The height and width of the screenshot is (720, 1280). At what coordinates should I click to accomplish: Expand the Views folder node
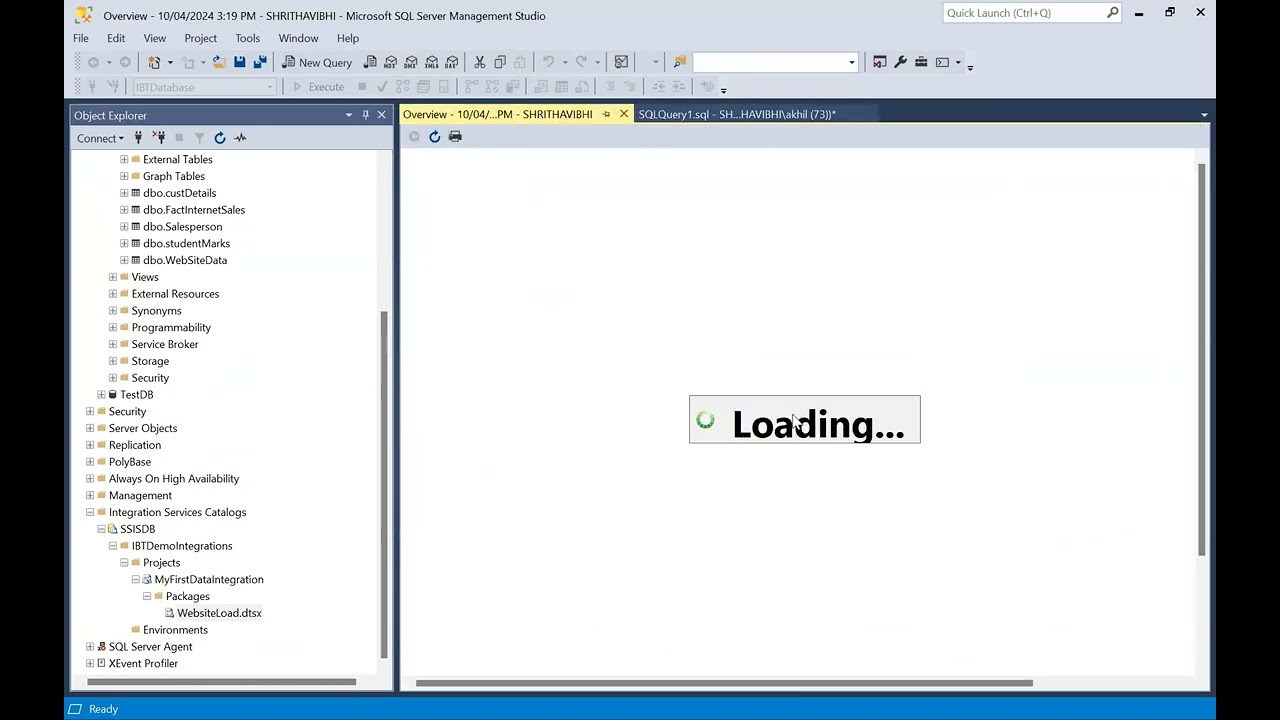pyautogui.click(x=113, y=277)
